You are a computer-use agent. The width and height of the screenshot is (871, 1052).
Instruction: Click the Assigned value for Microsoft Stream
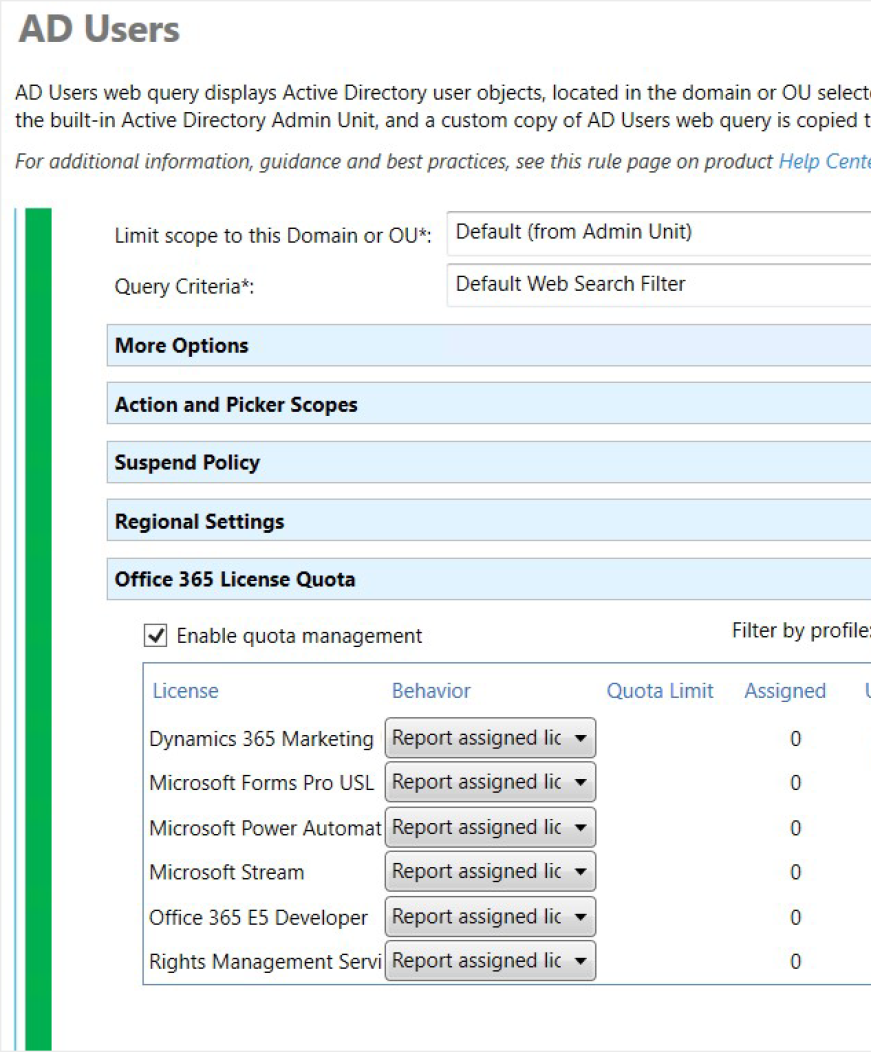tap(795, 872)
